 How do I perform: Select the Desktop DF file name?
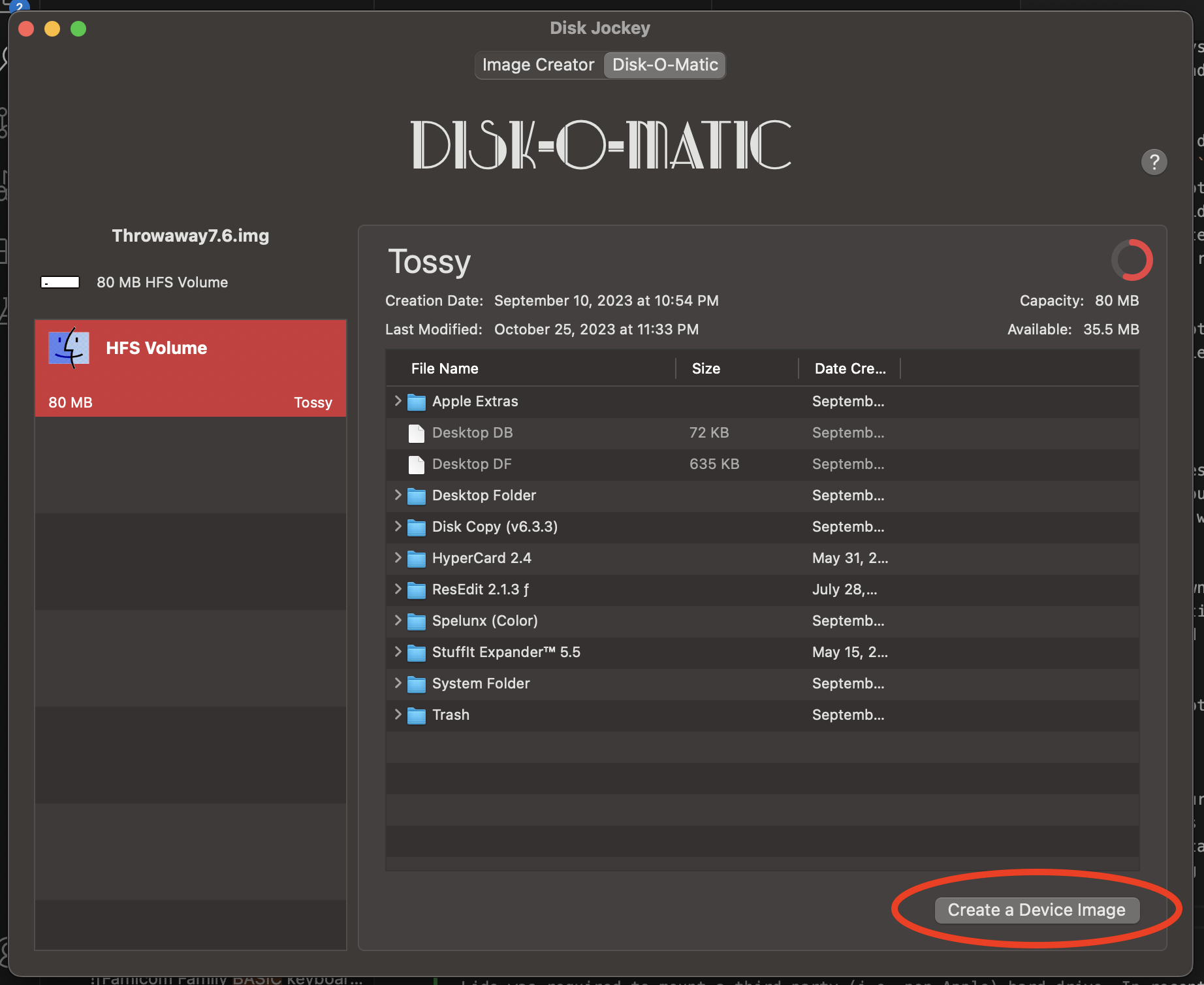click(472, 464)
